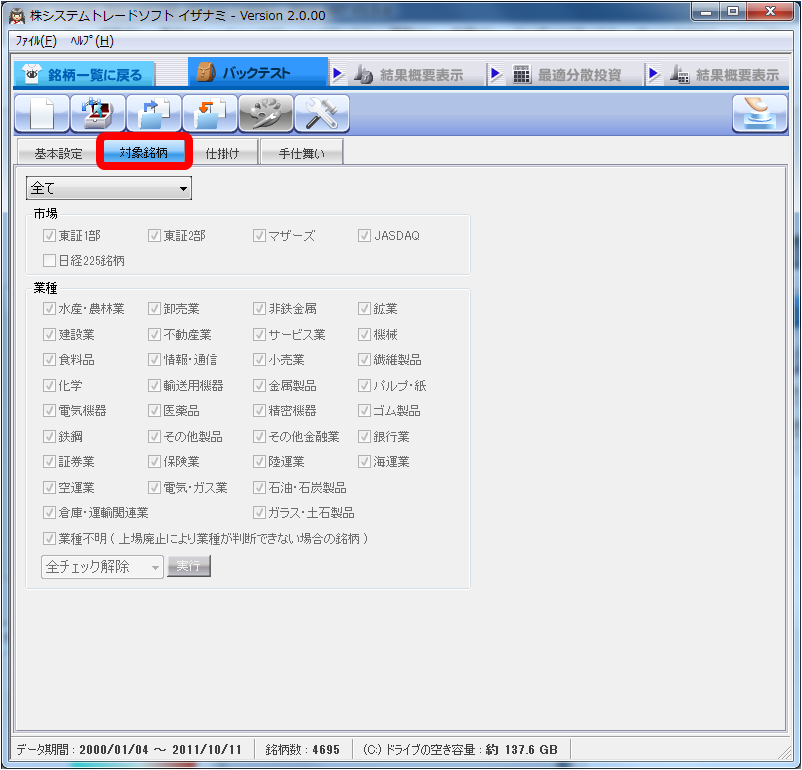Click the ドライブの空き容量 status text
This screenshot has width=802, height=770.
pos(460,750)
